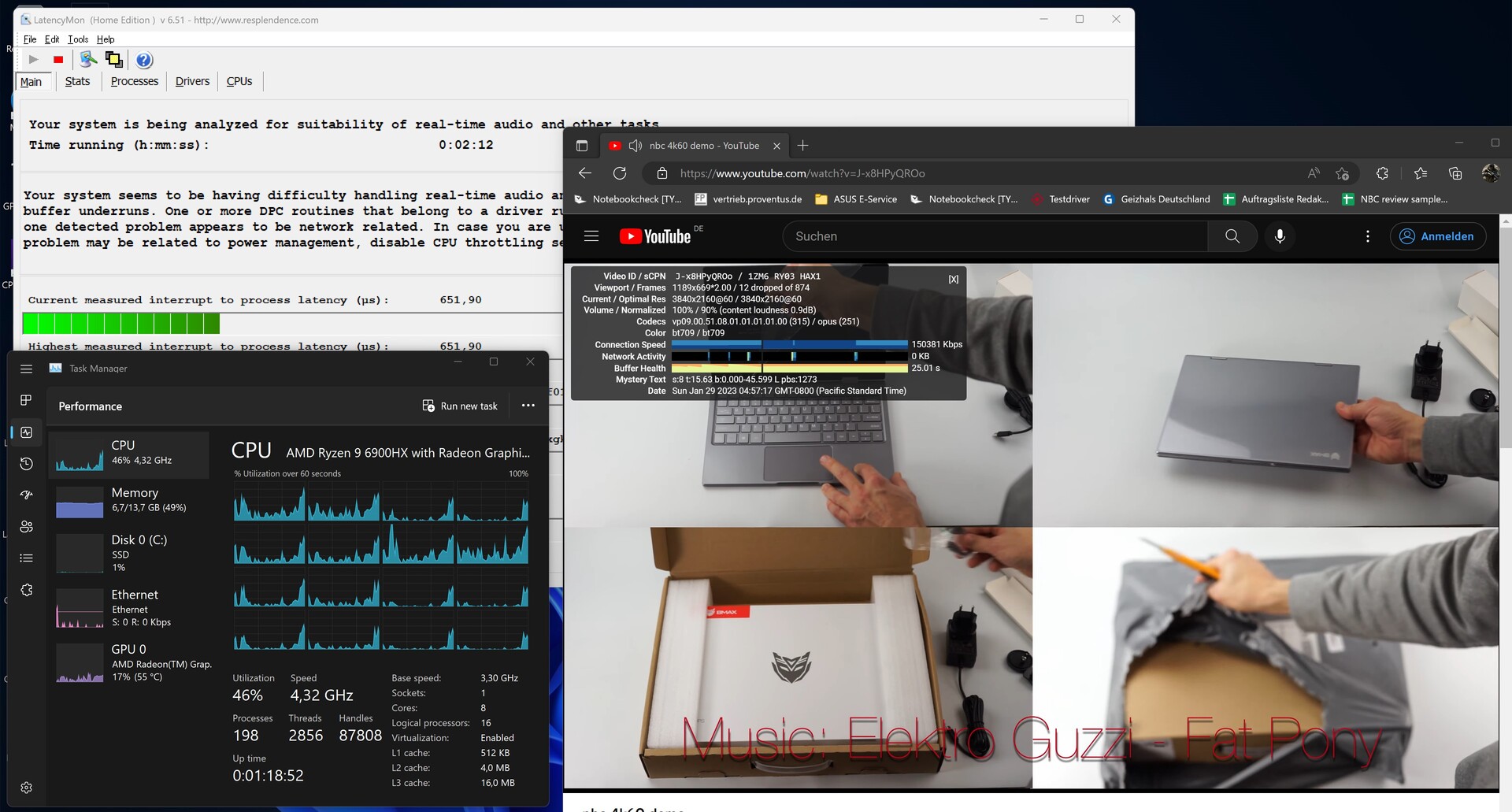Screen dimensions: 1512x812
Task: Open Edge collections icon
Action: click(1455, 173)
